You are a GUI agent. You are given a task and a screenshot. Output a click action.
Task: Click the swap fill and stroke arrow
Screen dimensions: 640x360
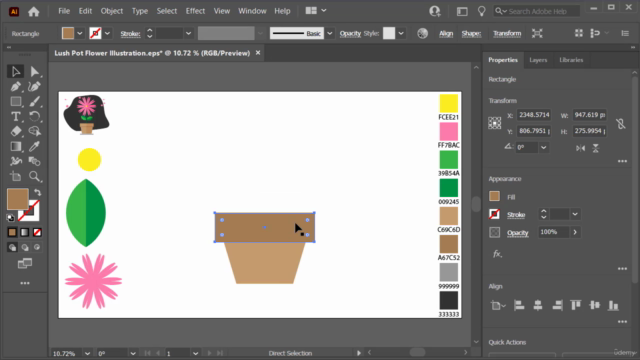click(38, 192)
